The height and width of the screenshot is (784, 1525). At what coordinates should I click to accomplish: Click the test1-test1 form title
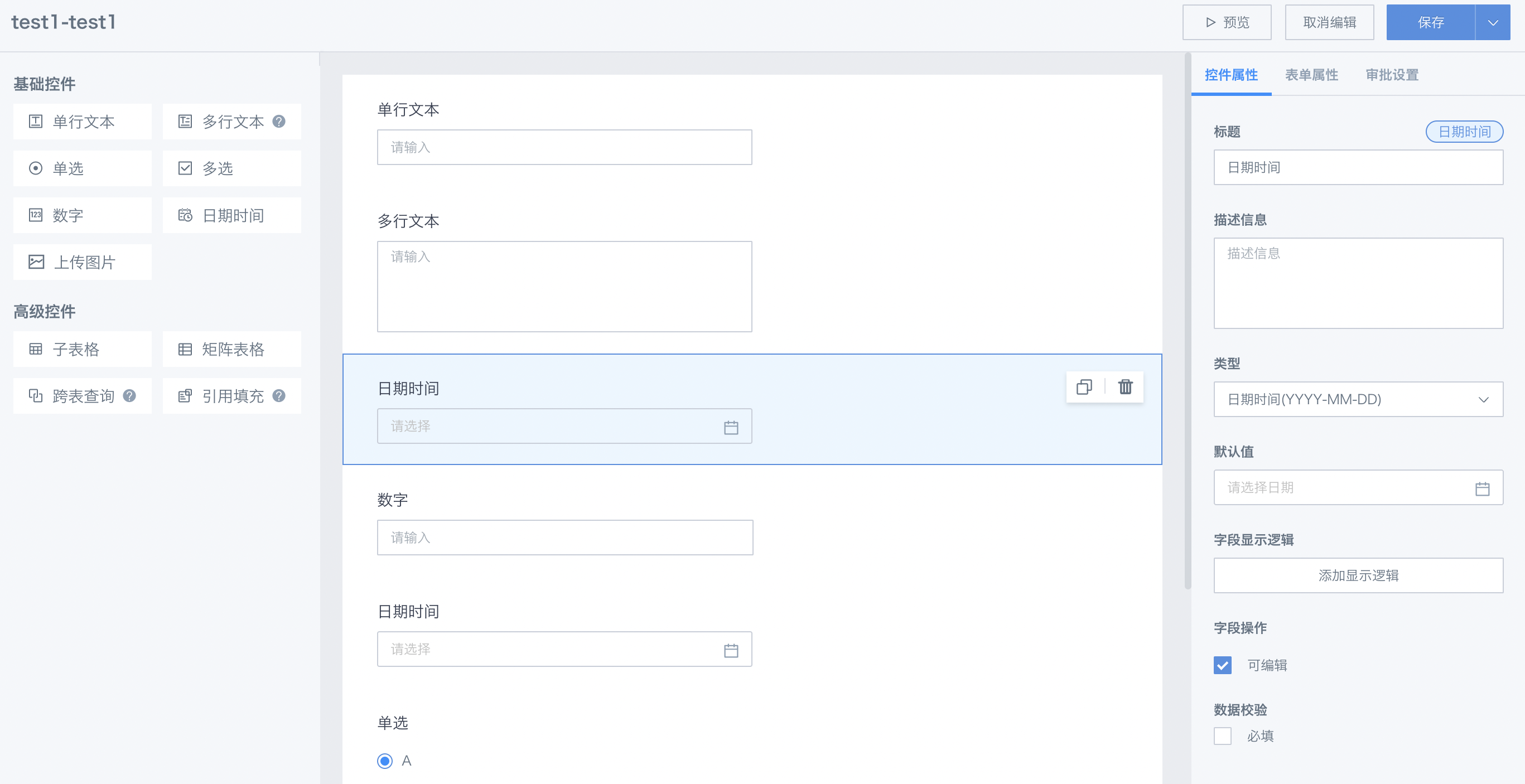(64, 22)
